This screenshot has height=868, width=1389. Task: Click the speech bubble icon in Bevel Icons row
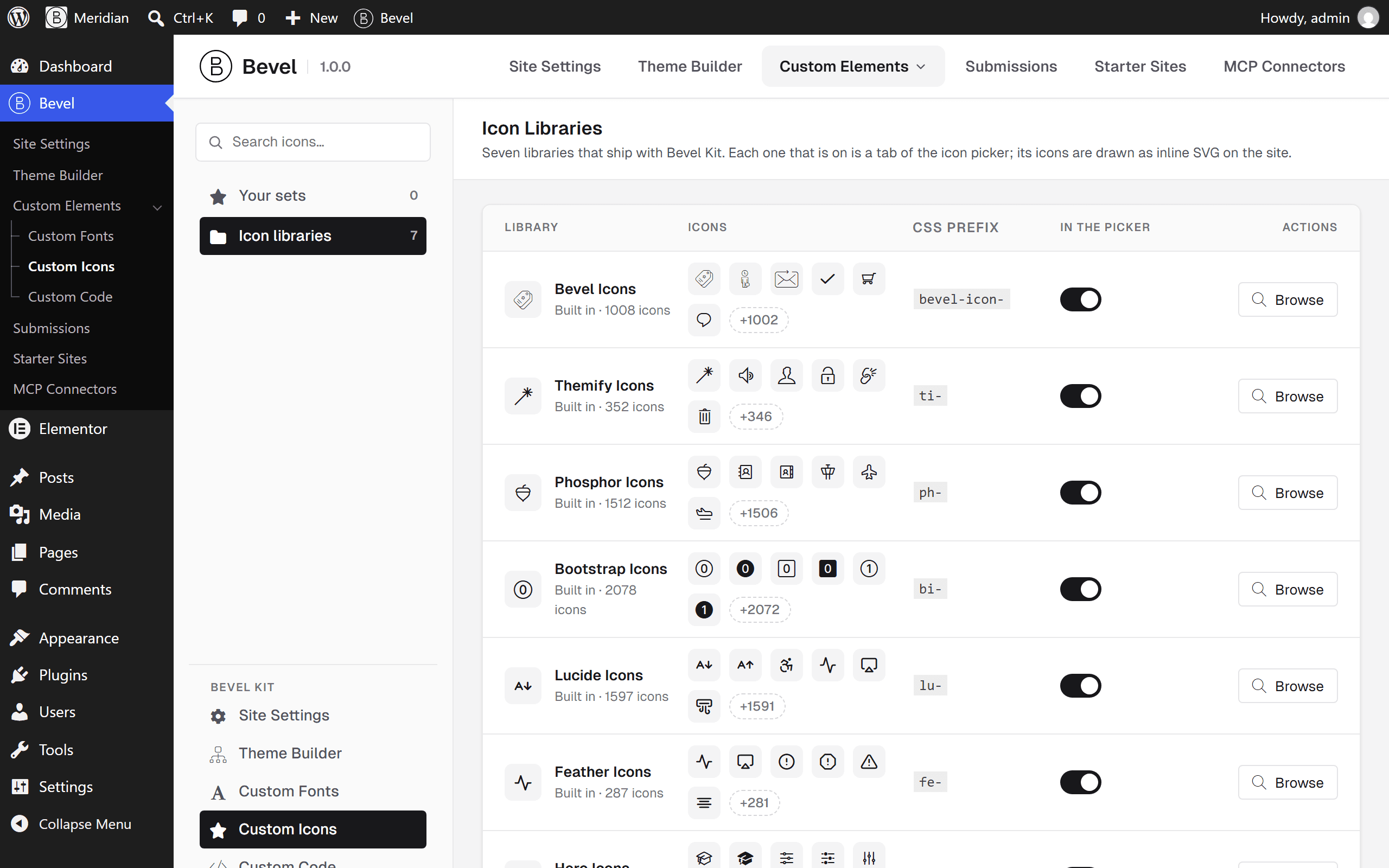point(704,320)
